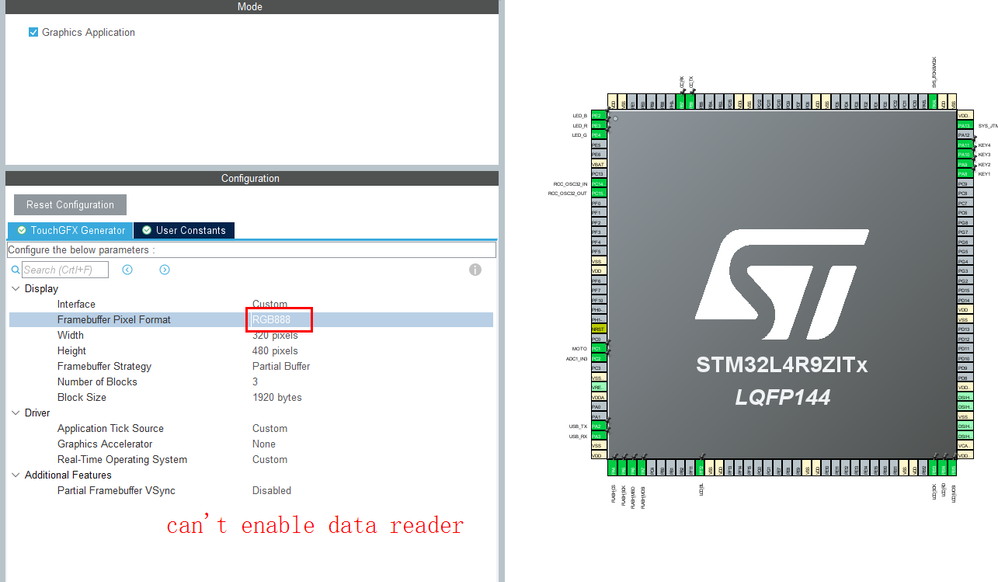Click pin PA10 labeled KEY3
Screen dimensions: 998x582
coord(965,154)
